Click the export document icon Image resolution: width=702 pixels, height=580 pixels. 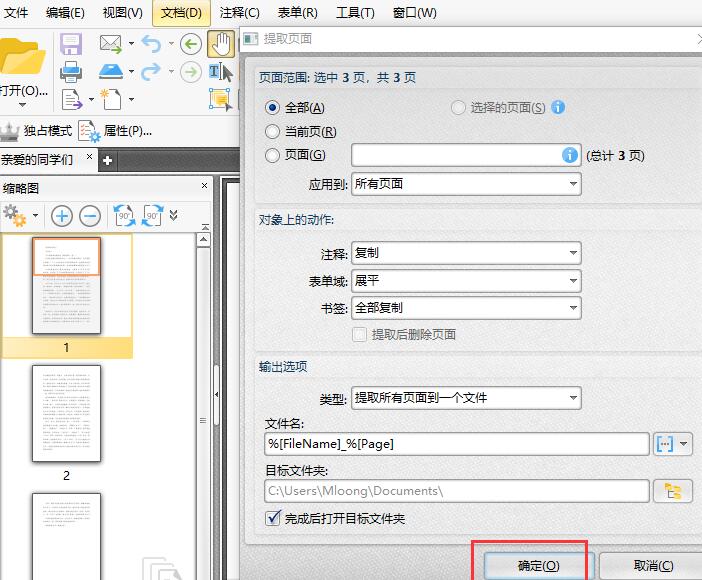(x=71, y=99)
